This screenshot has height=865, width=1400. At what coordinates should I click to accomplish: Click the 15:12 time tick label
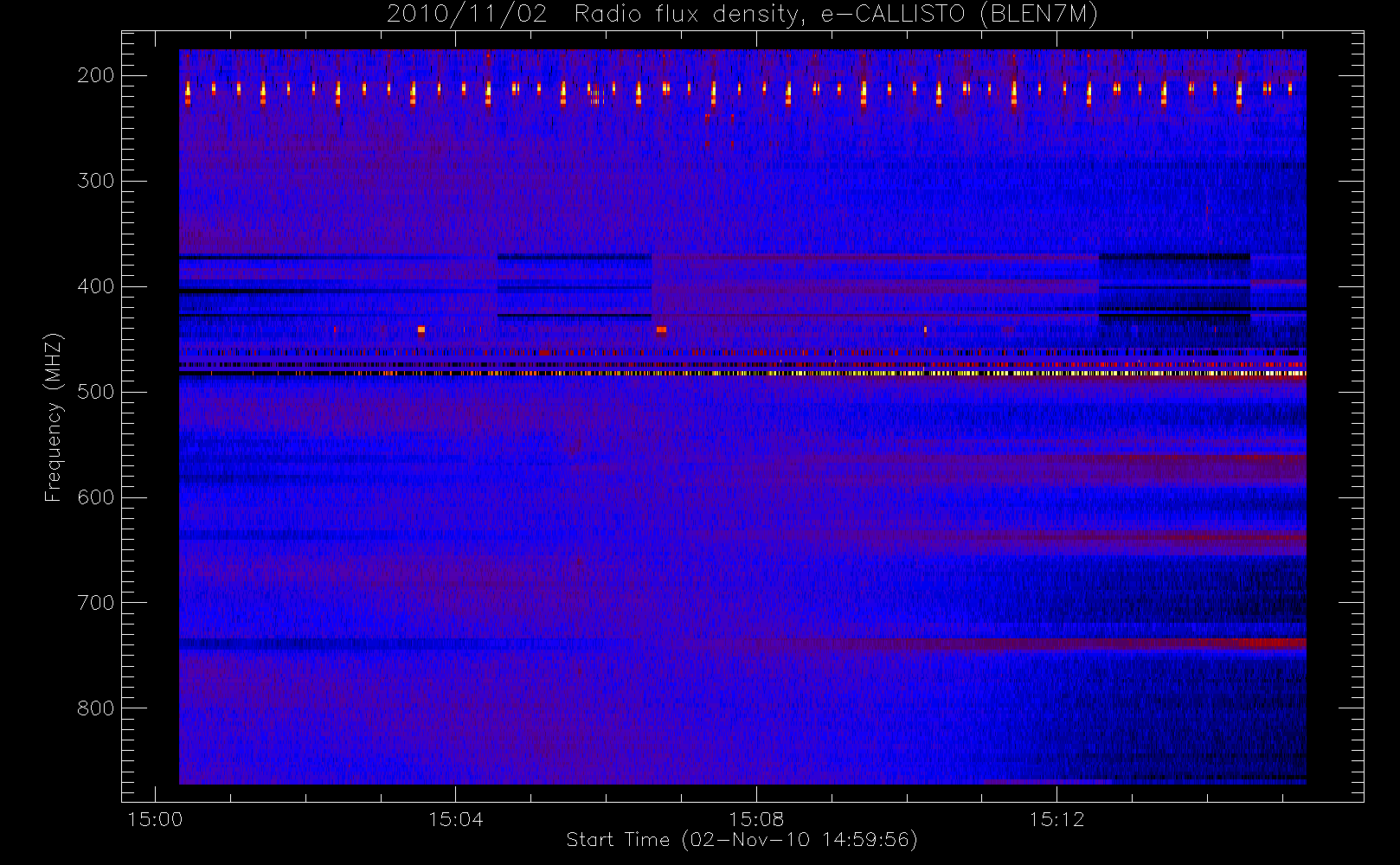click(x=1056, y=819)
